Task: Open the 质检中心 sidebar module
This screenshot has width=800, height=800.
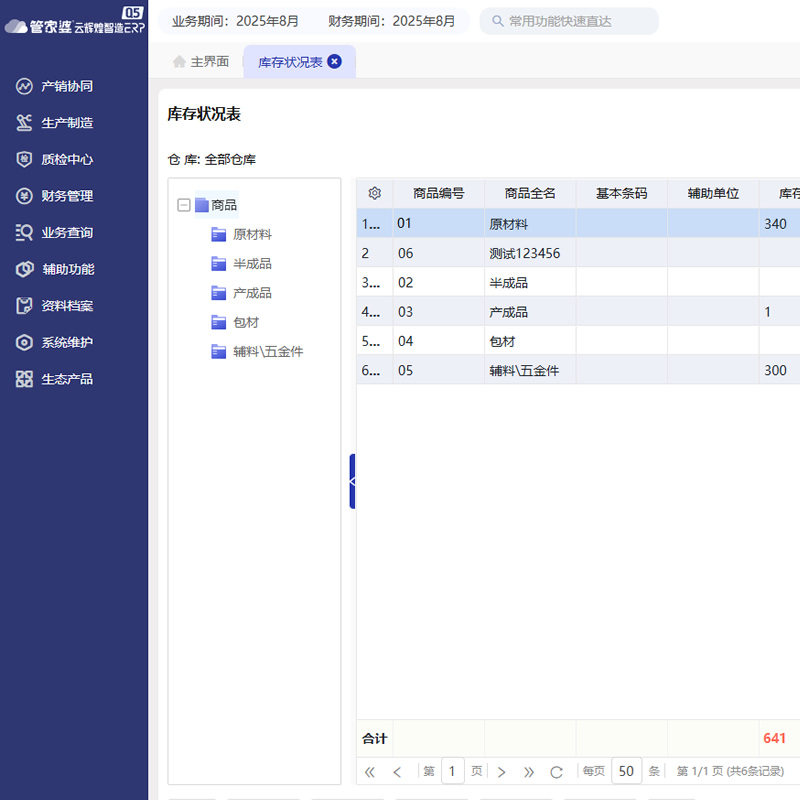Action: (x=54, y=160)
